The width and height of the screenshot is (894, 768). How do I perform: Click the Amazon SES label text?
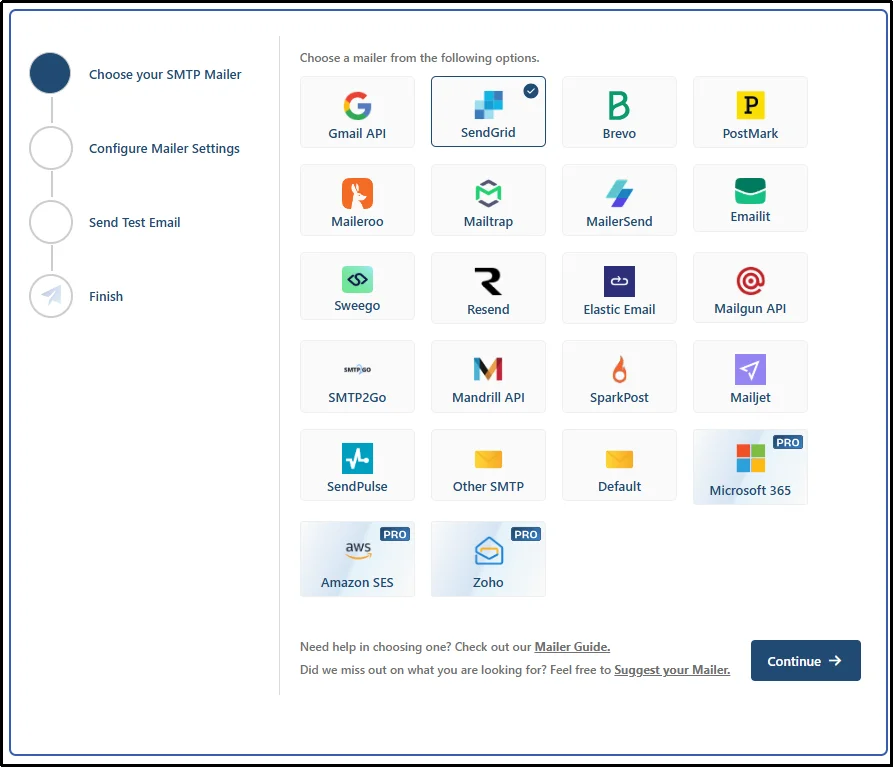357,582
